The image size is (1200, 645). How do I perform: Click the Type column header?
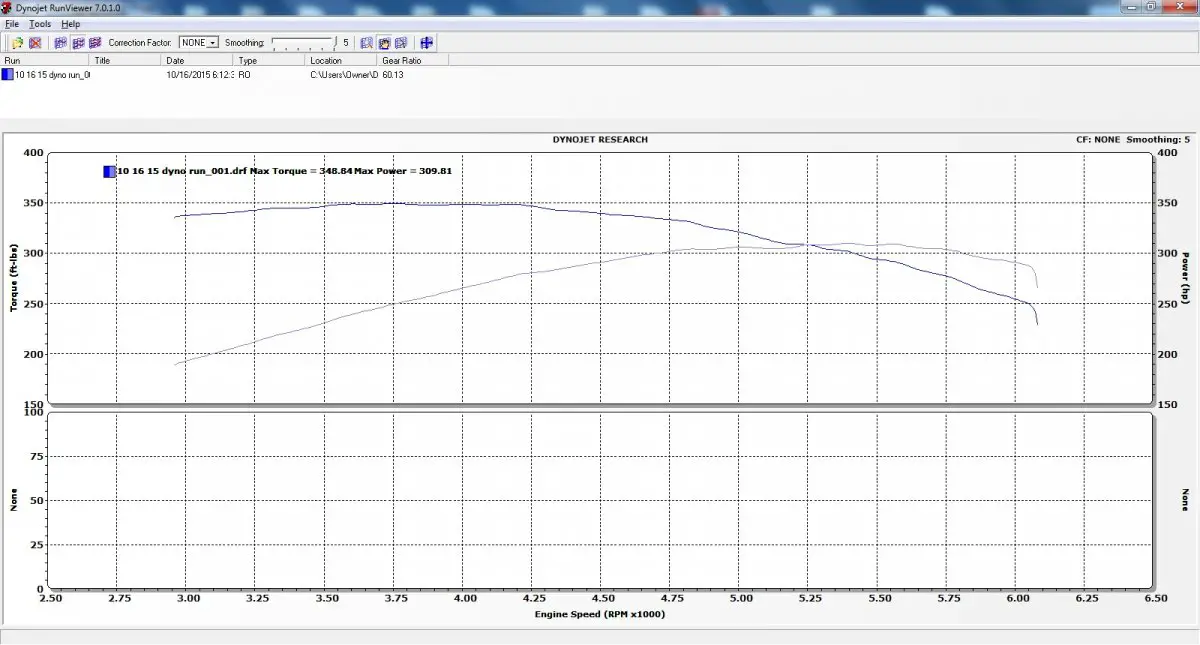point(271,60)
